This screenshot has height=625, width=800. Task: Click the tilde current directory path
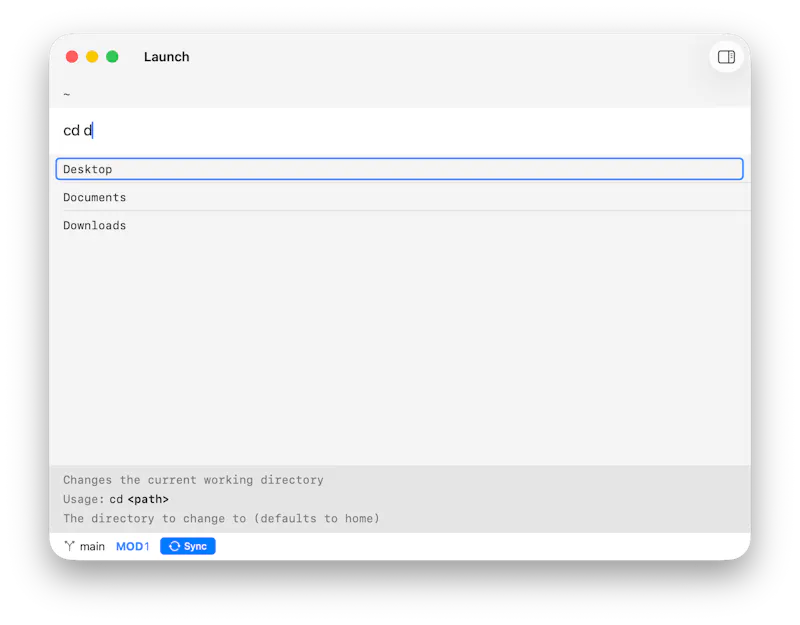point(67,94)
